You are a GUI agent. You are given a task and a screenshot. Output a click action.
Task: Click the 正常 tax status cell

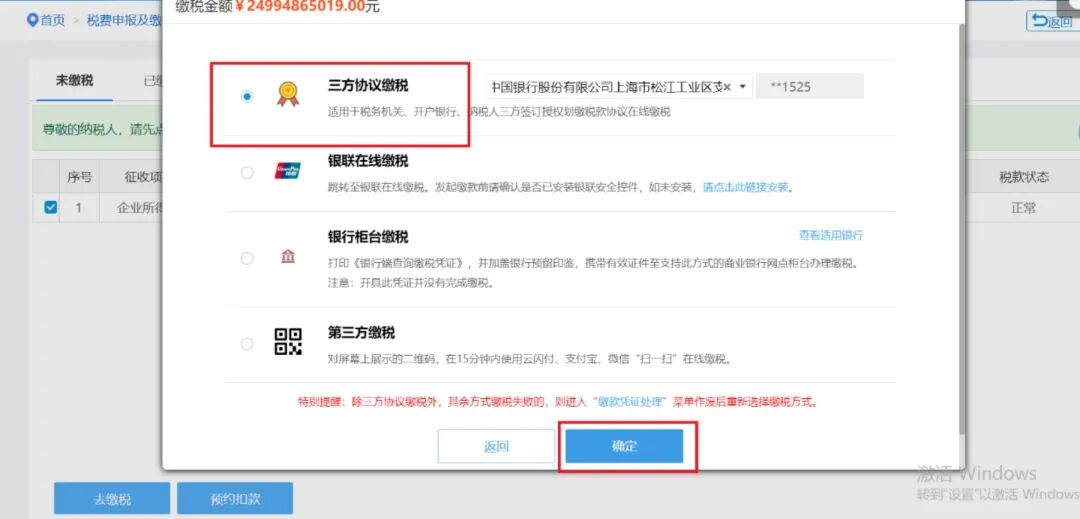pyautogui.click(x=1024, y=208)
